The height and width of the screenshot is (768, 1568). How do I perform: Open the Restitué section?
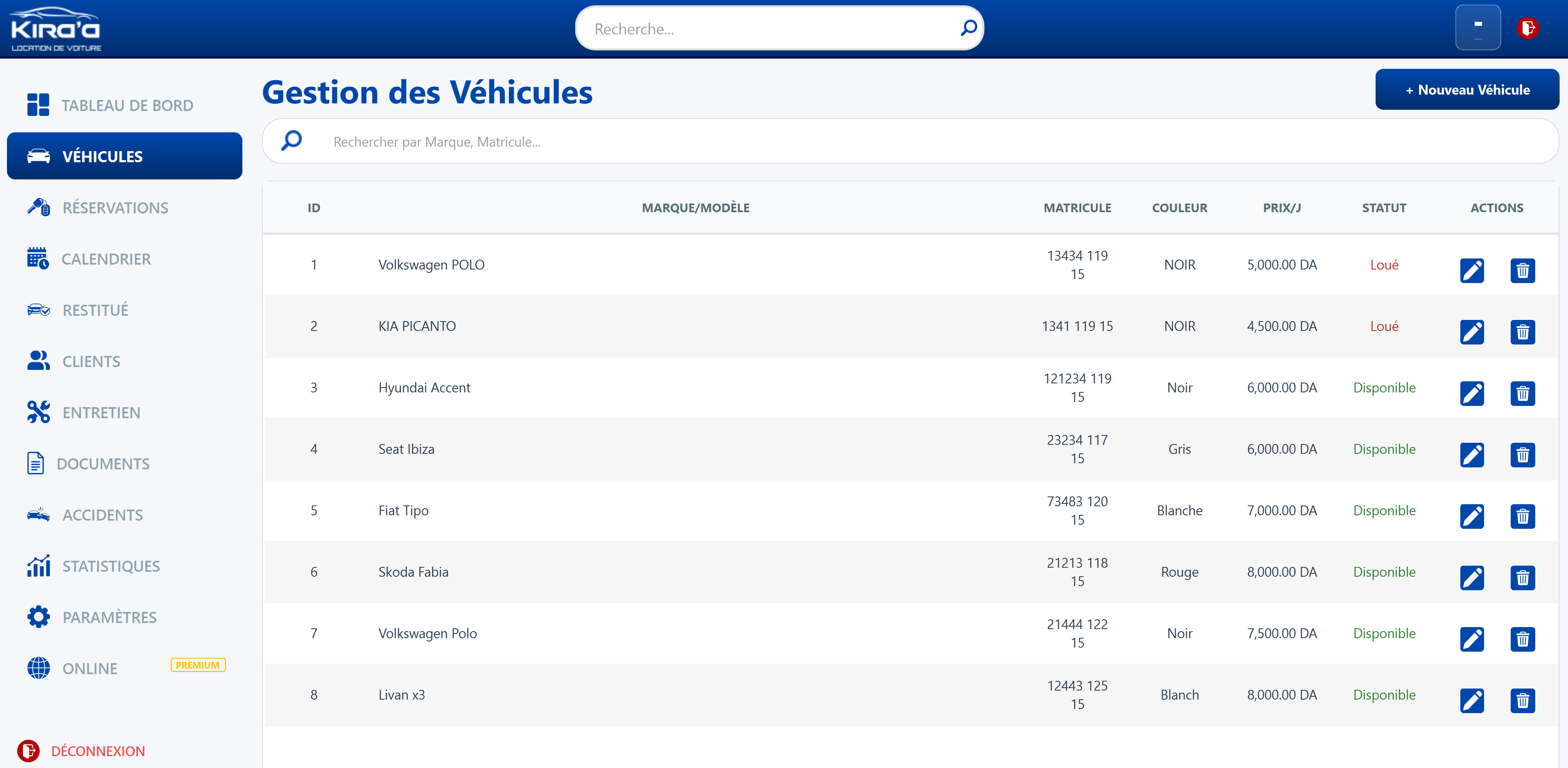pos(124,310)
